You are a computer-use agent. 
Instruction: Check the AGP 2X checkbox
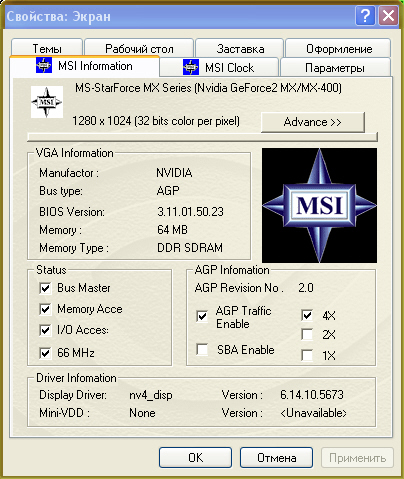tap(307, 334)
